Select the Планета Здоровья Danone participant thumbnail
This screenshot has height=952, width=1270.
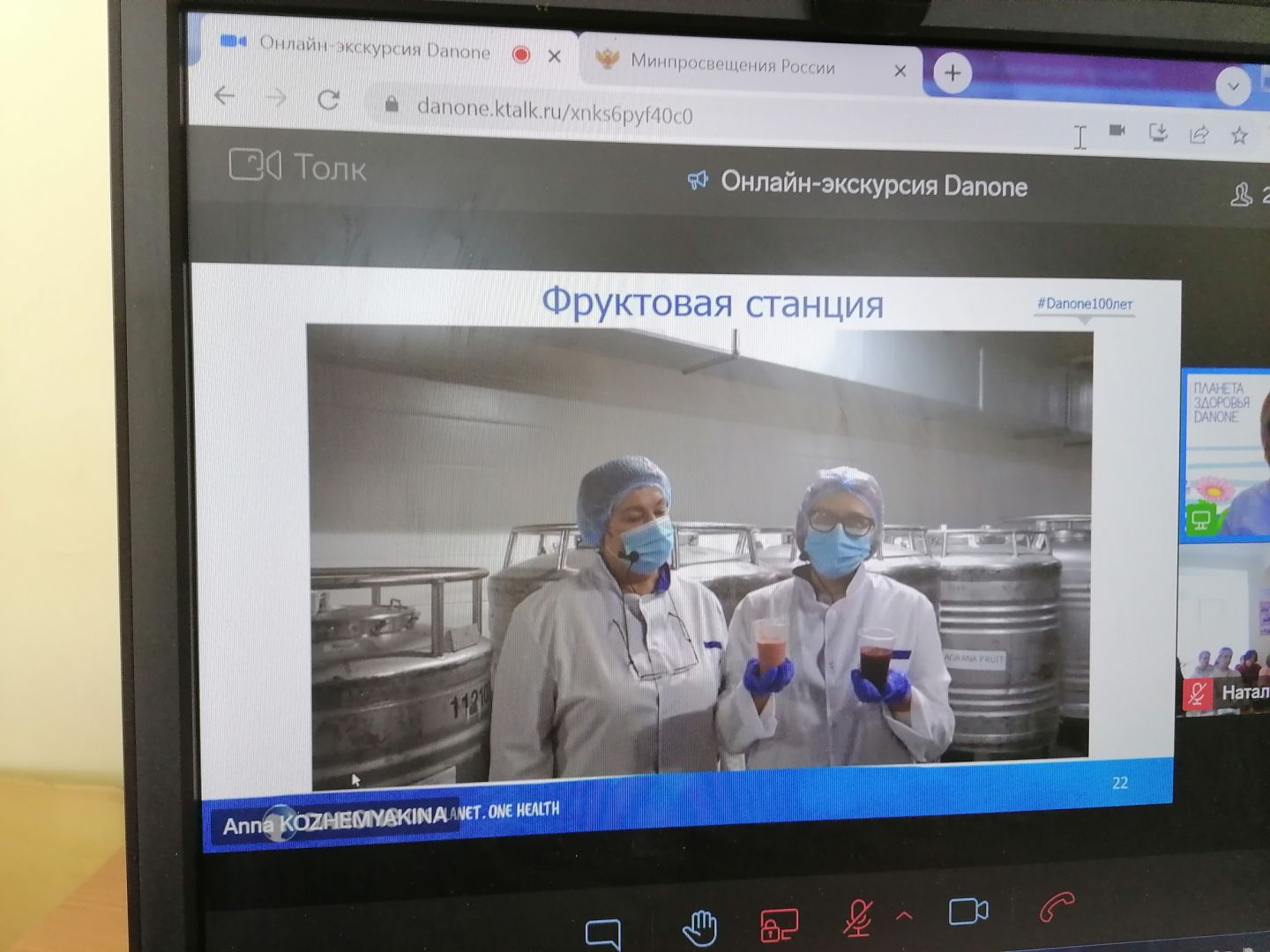tap(1225, 454)
